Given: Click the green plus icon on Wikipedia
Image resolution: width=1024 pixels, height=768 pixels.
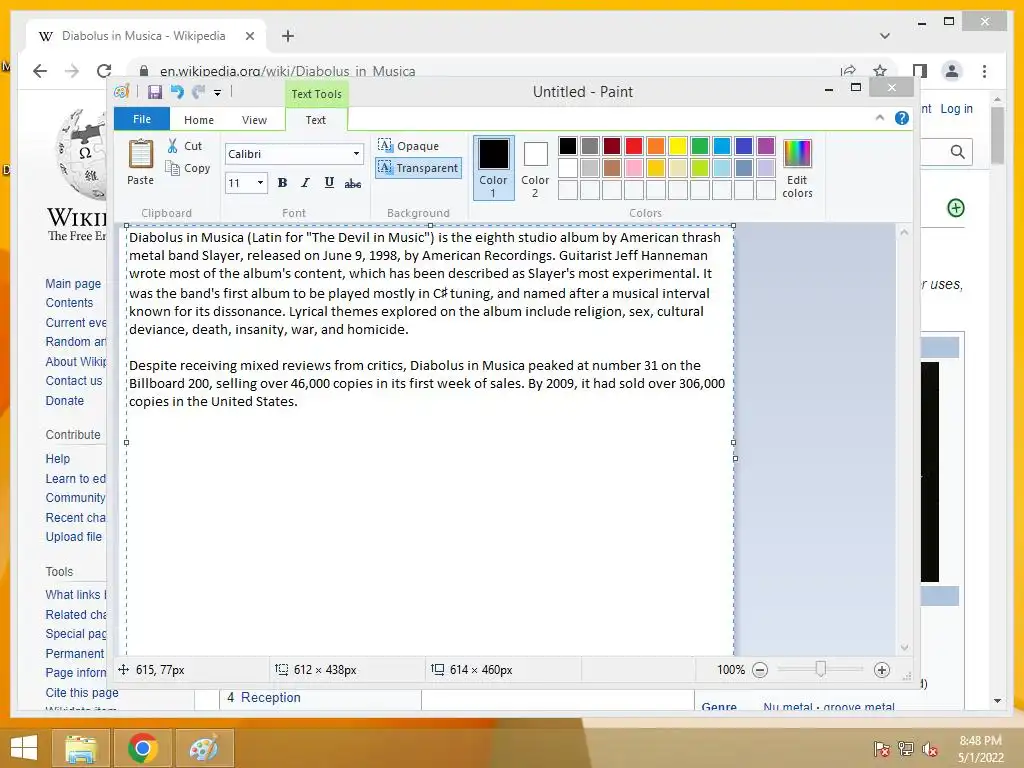Looking at the screenshot, I should [x=956, y=208].
